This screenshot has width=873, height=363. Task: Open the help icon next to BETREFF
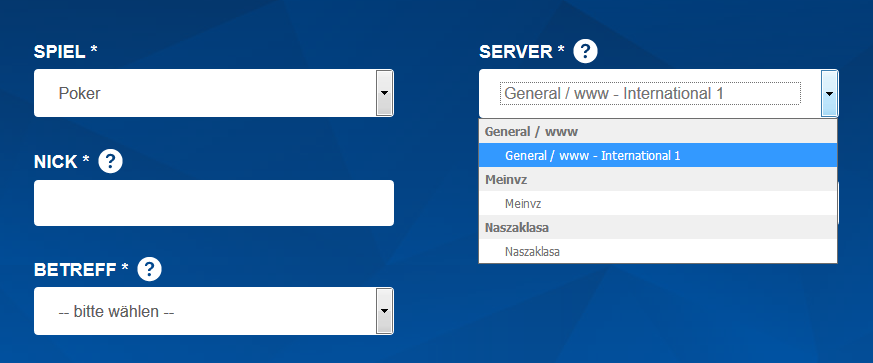[149, 269]
